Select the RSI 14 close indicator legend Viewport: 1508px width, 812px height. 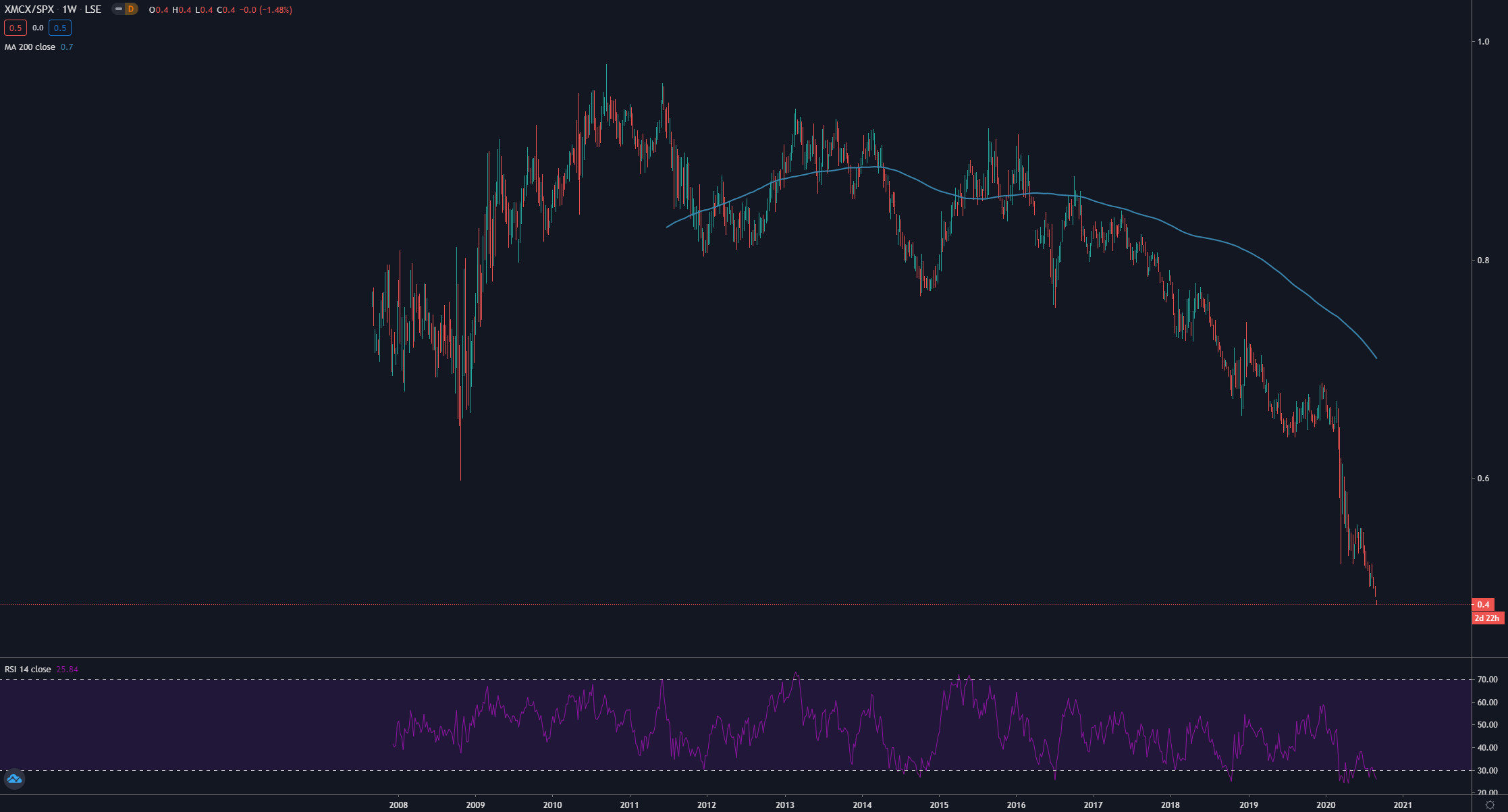click(x=28, y=670)
